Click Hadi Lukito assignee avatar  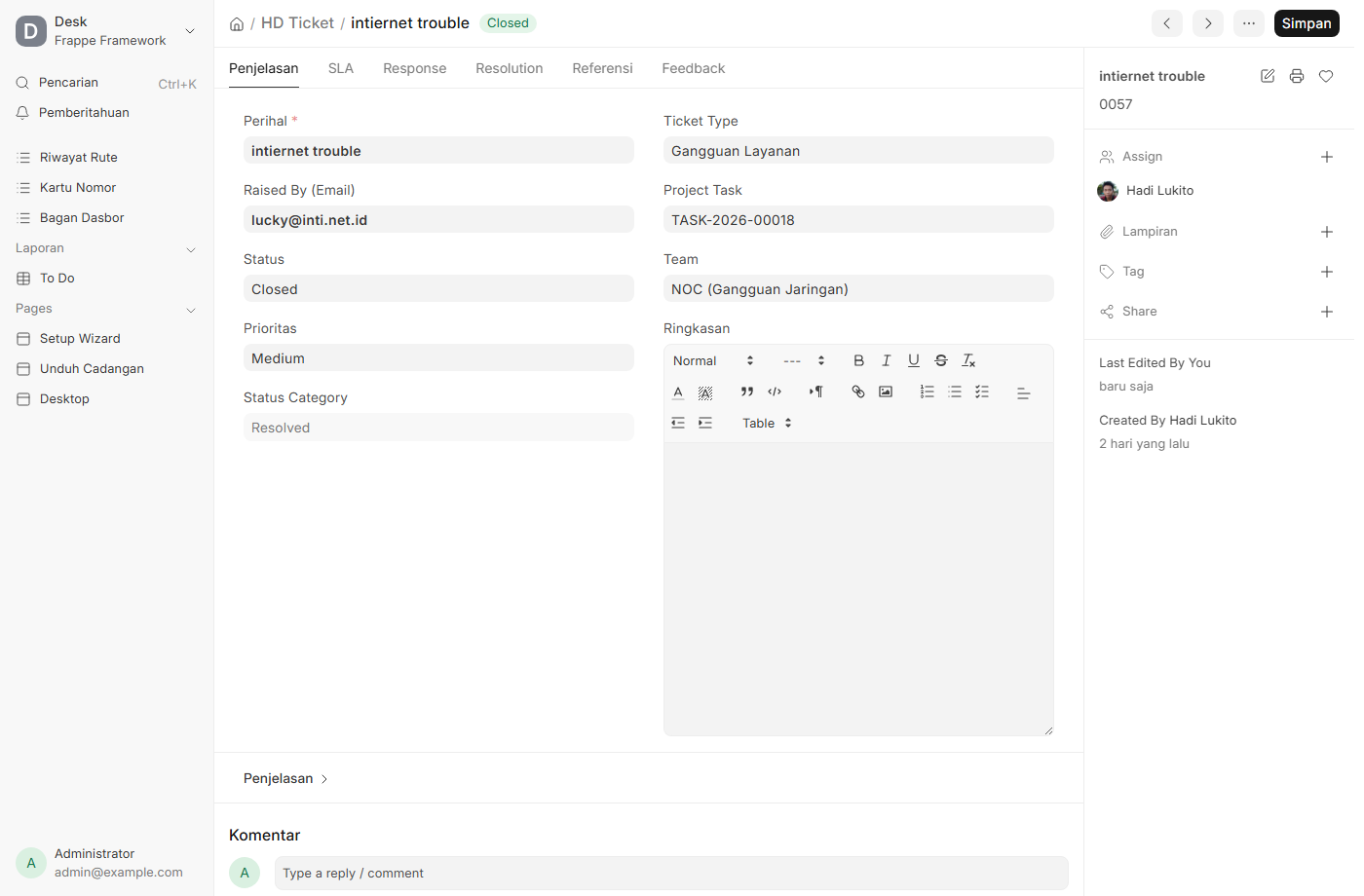[x=1108, y=191]
